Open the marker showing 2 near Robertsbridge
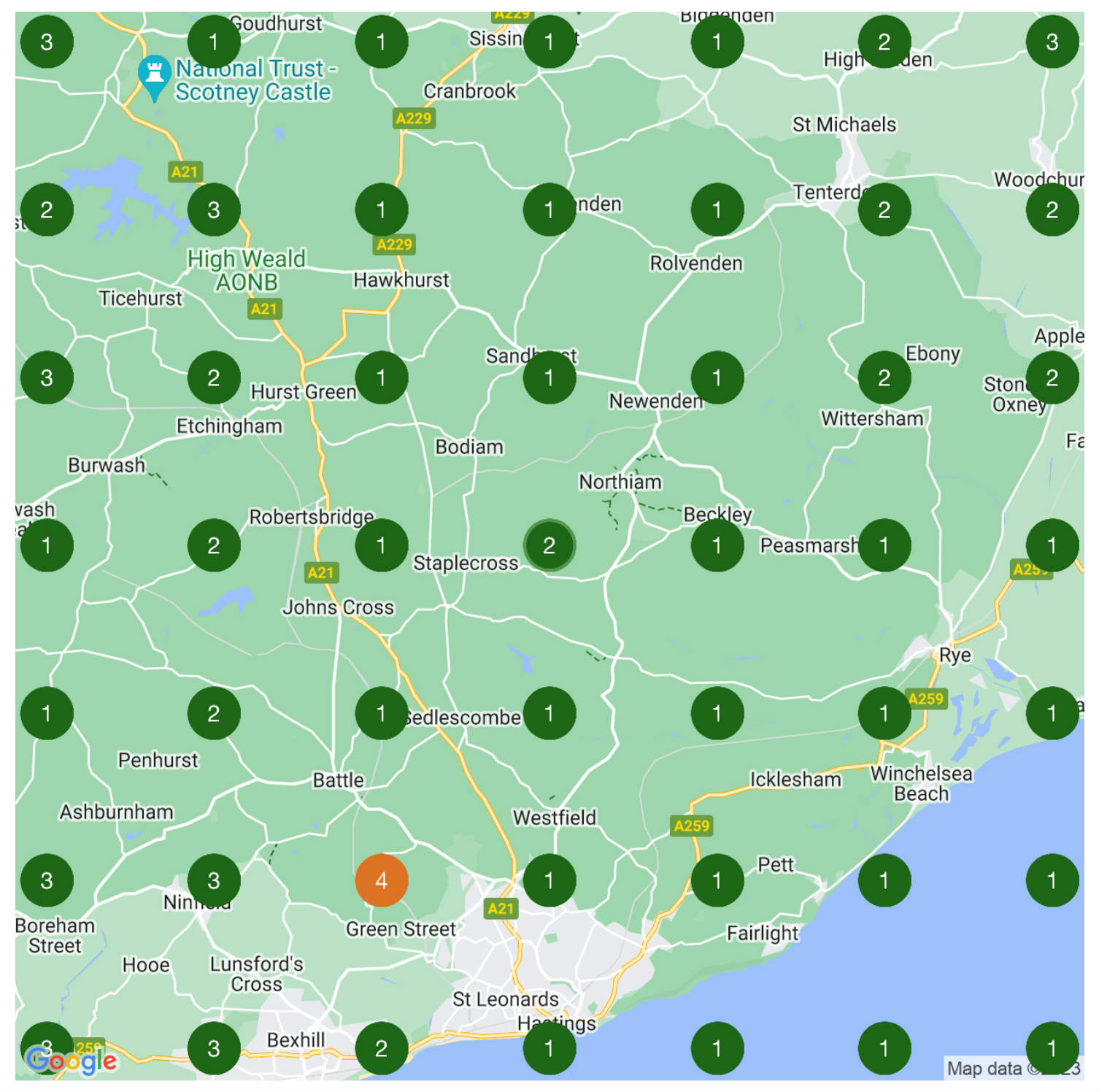Viewport: 1099px width, 1092px height. (x=214, y=545)
